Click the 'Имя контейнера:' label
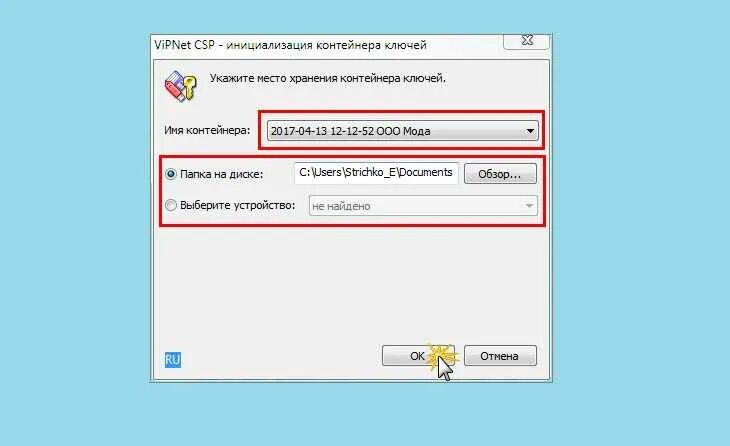The image size is (730, 446). [207, 130]
